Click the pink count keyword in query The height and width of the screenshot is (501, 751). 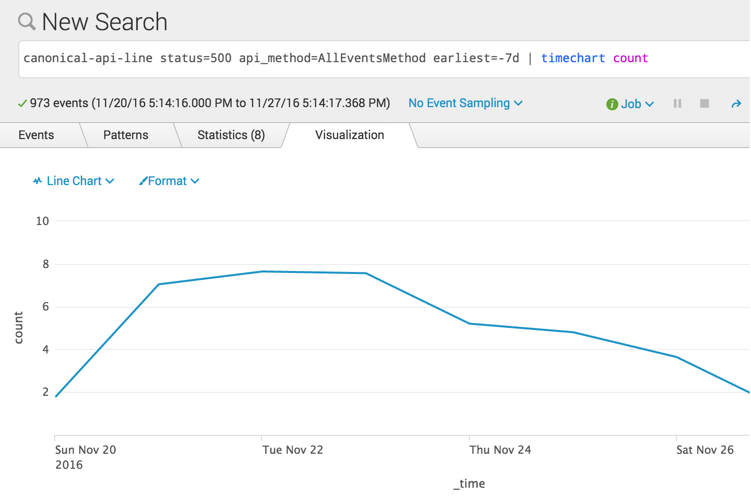click(630, 58)
